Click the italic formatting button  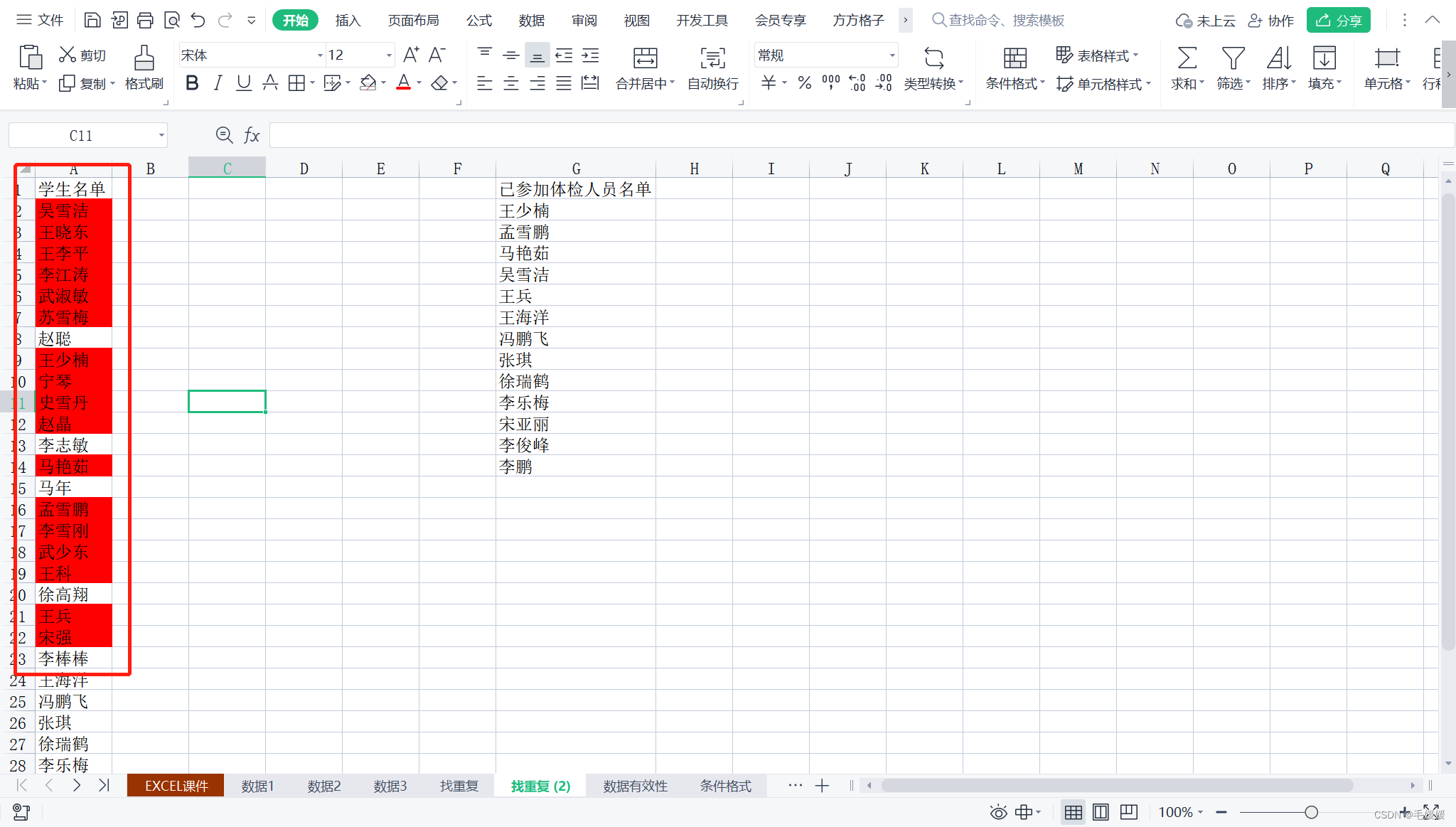click(218, 82)
